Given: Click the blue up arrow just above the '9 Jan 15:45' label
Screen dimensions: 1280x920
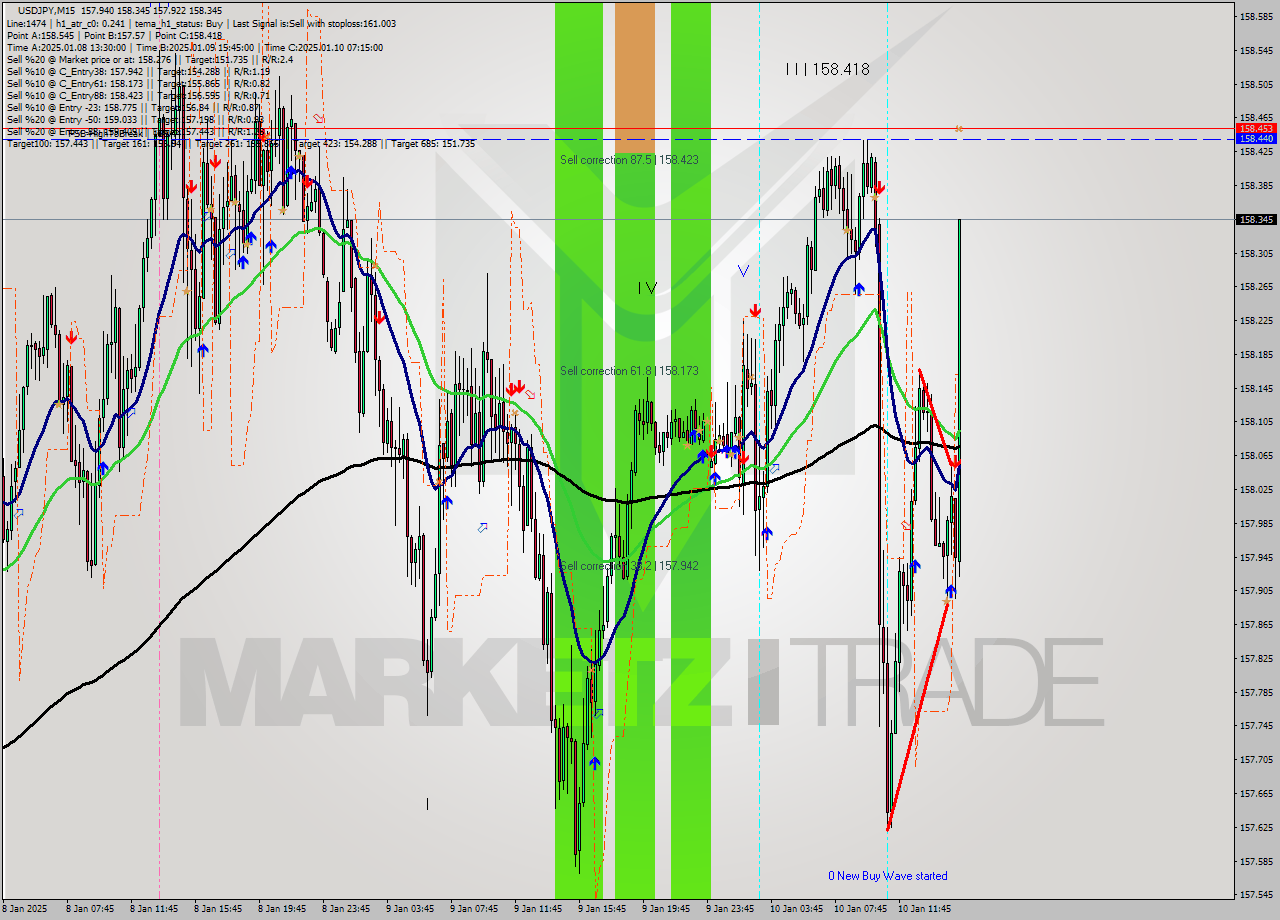Looking at the screenshot, I should 594,763.
